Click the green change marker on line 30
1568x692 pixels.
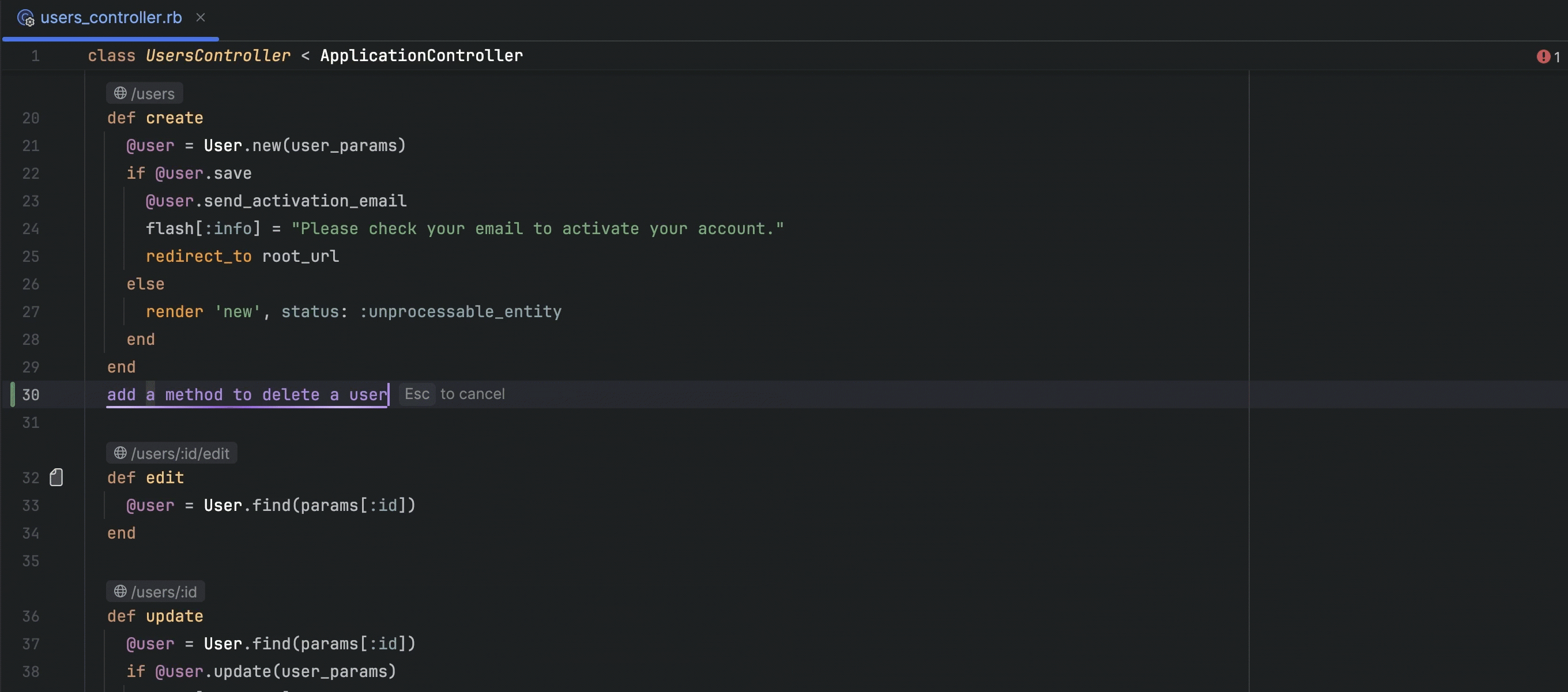[x=12, y=395]
